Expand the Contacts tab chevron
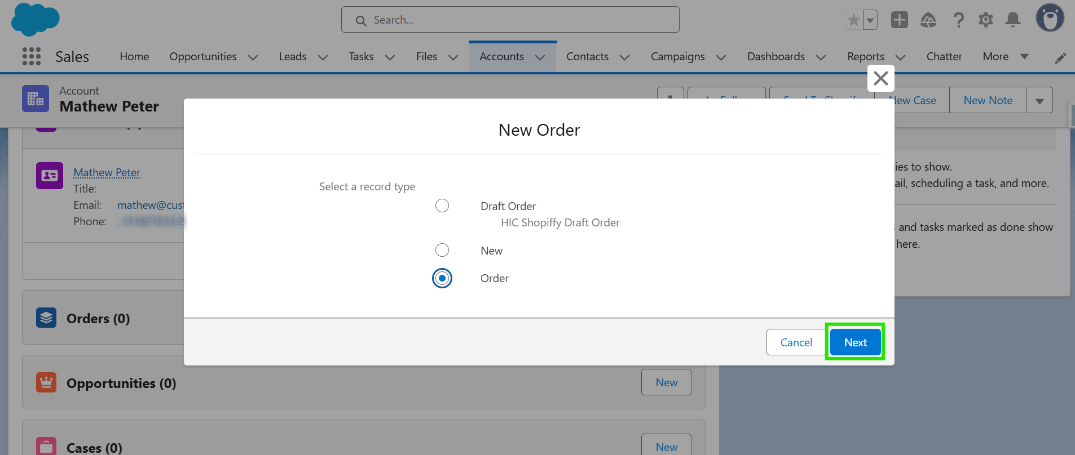1075x455 pixels. (x=625, y=58)
